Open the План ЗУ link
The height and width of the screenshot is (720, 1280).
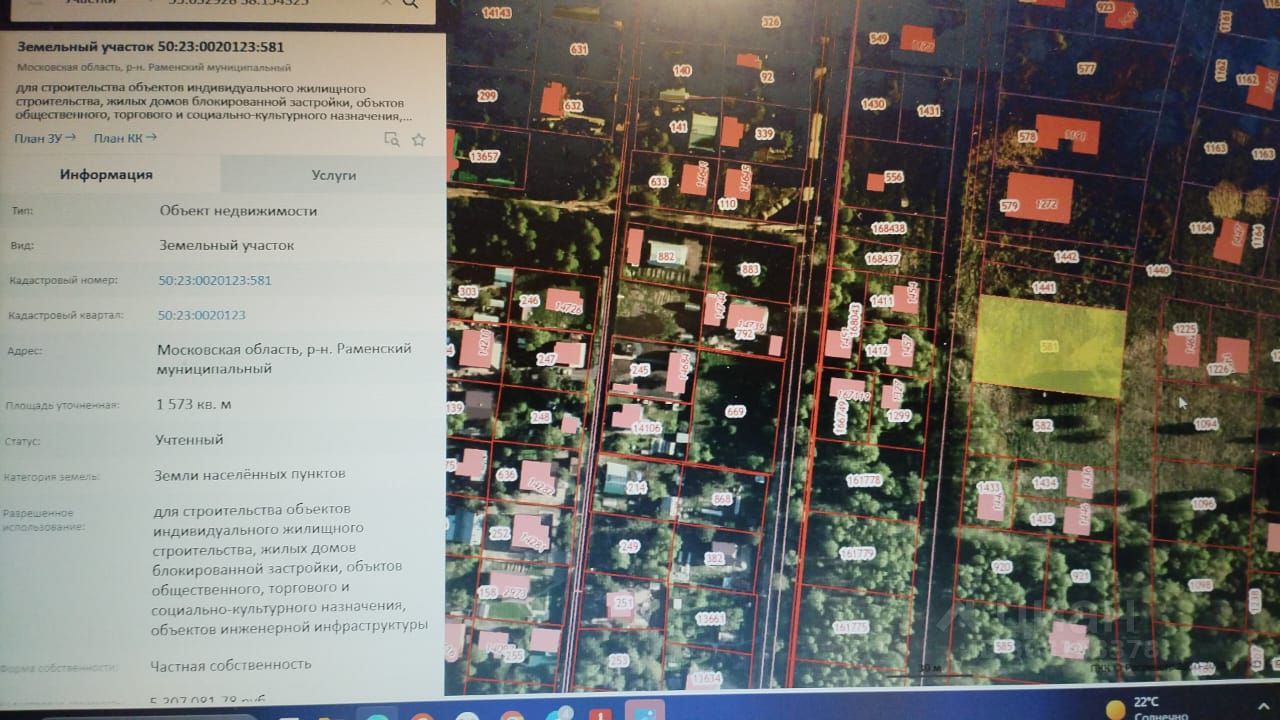44,138
